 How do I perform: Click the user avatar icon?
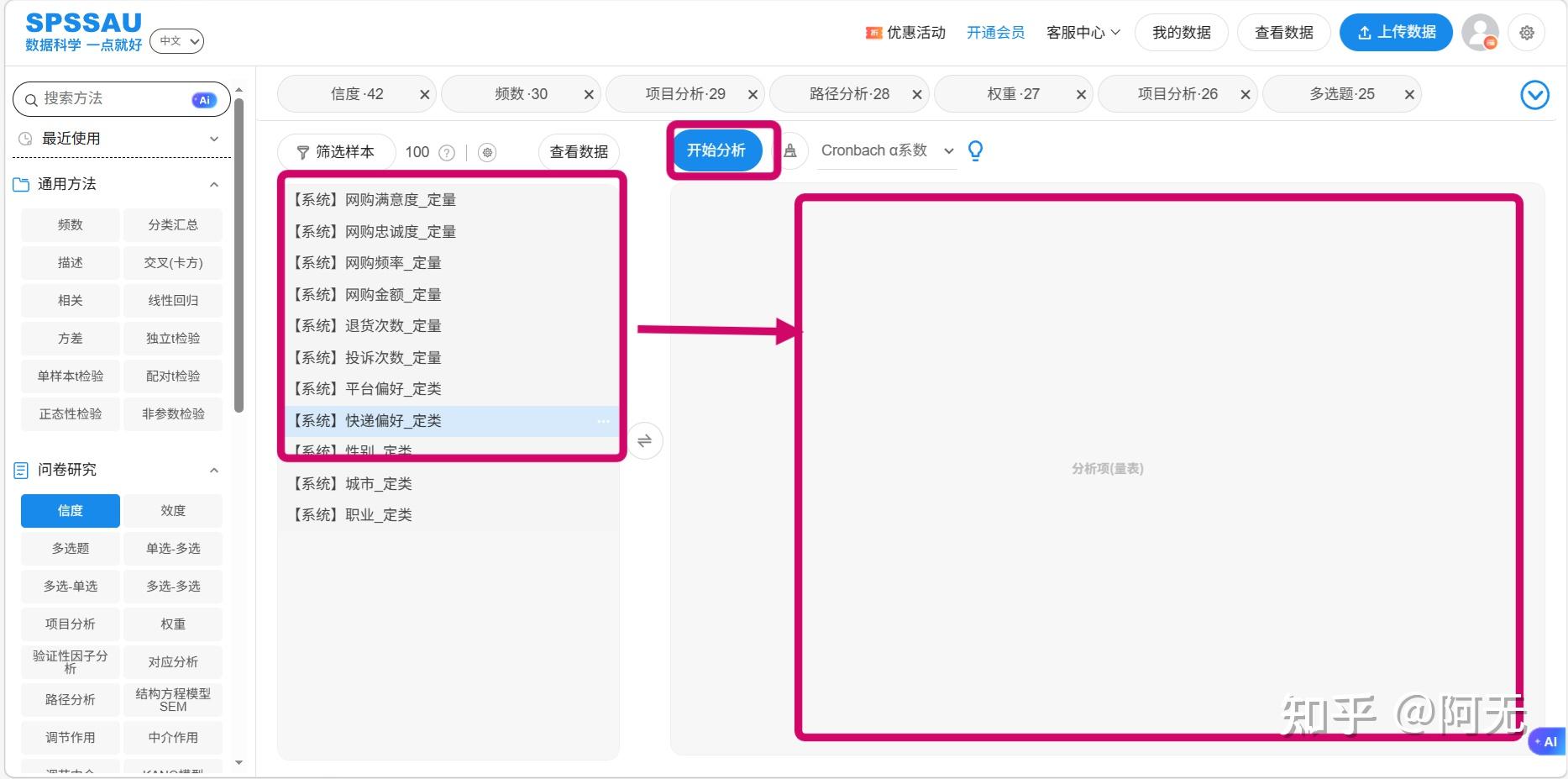pyautogui.click(x=1480, y=33)
